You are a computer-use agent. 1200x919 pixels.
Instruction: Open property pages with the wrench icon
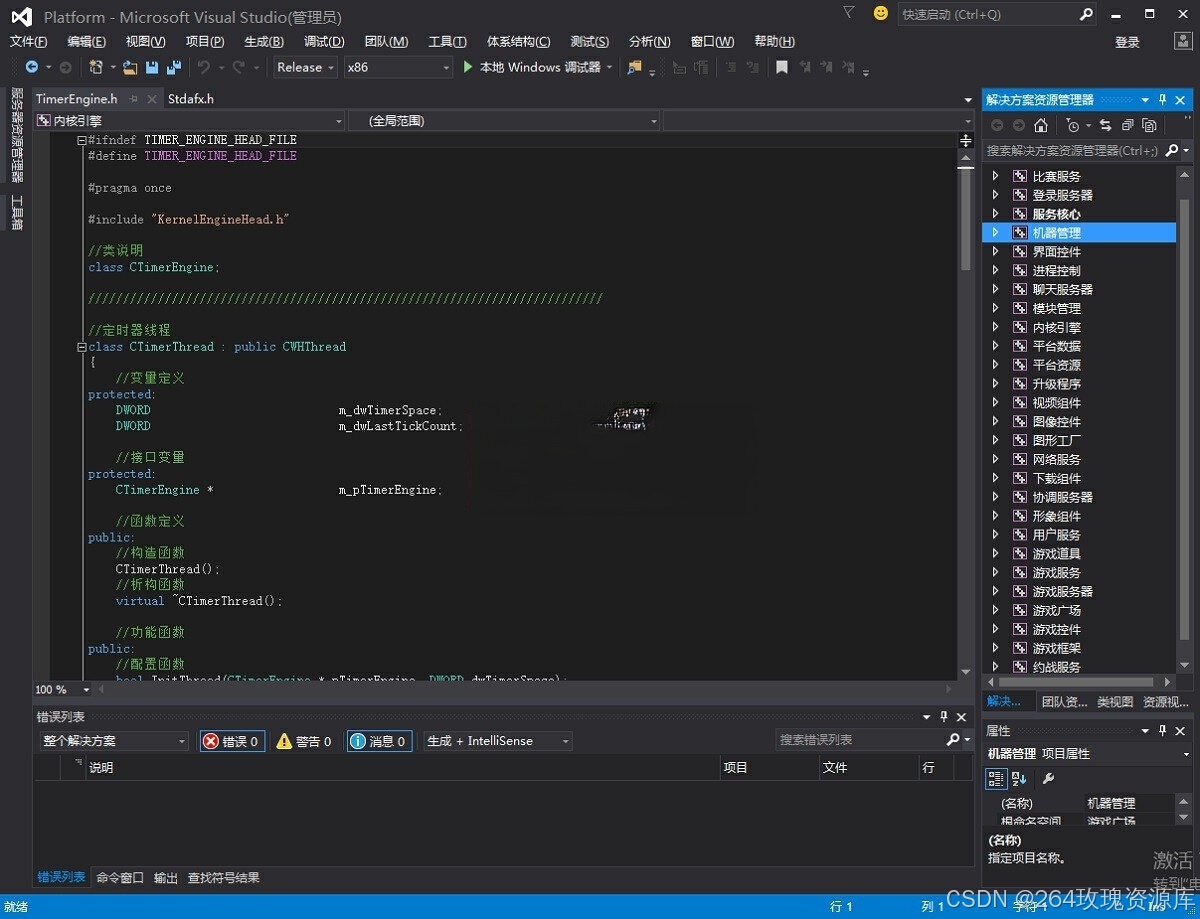tap(1048, 778)
